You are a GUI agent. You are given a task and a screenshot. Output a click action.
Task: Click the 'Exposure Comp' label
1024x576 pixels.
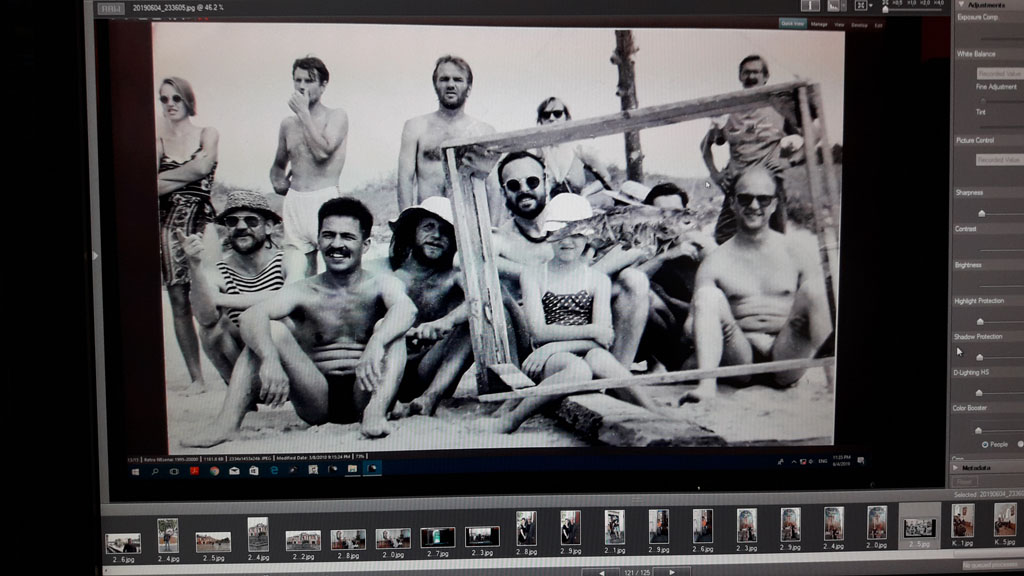pos(978,17)
